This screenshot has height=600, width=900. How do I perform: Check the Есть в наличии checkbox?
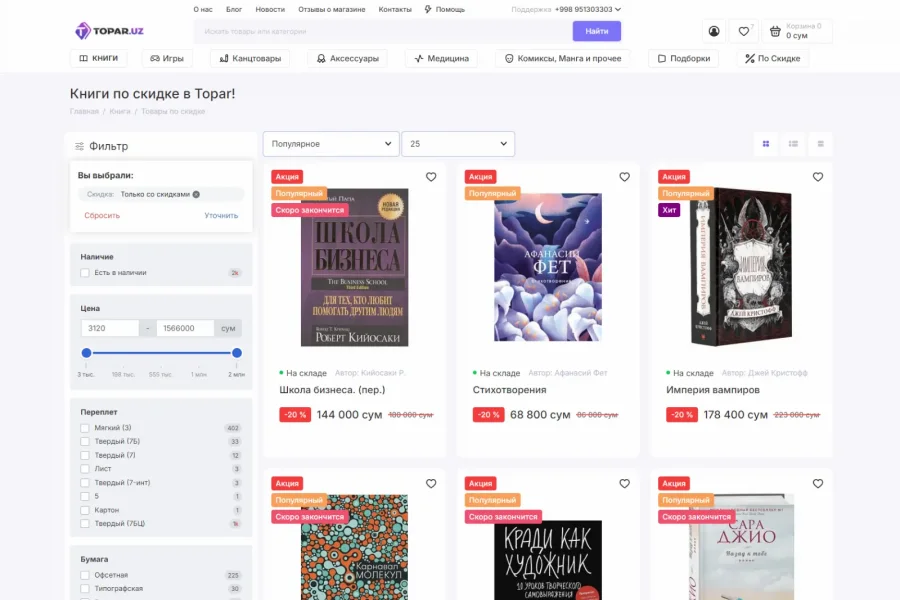(x=85, y=273)
